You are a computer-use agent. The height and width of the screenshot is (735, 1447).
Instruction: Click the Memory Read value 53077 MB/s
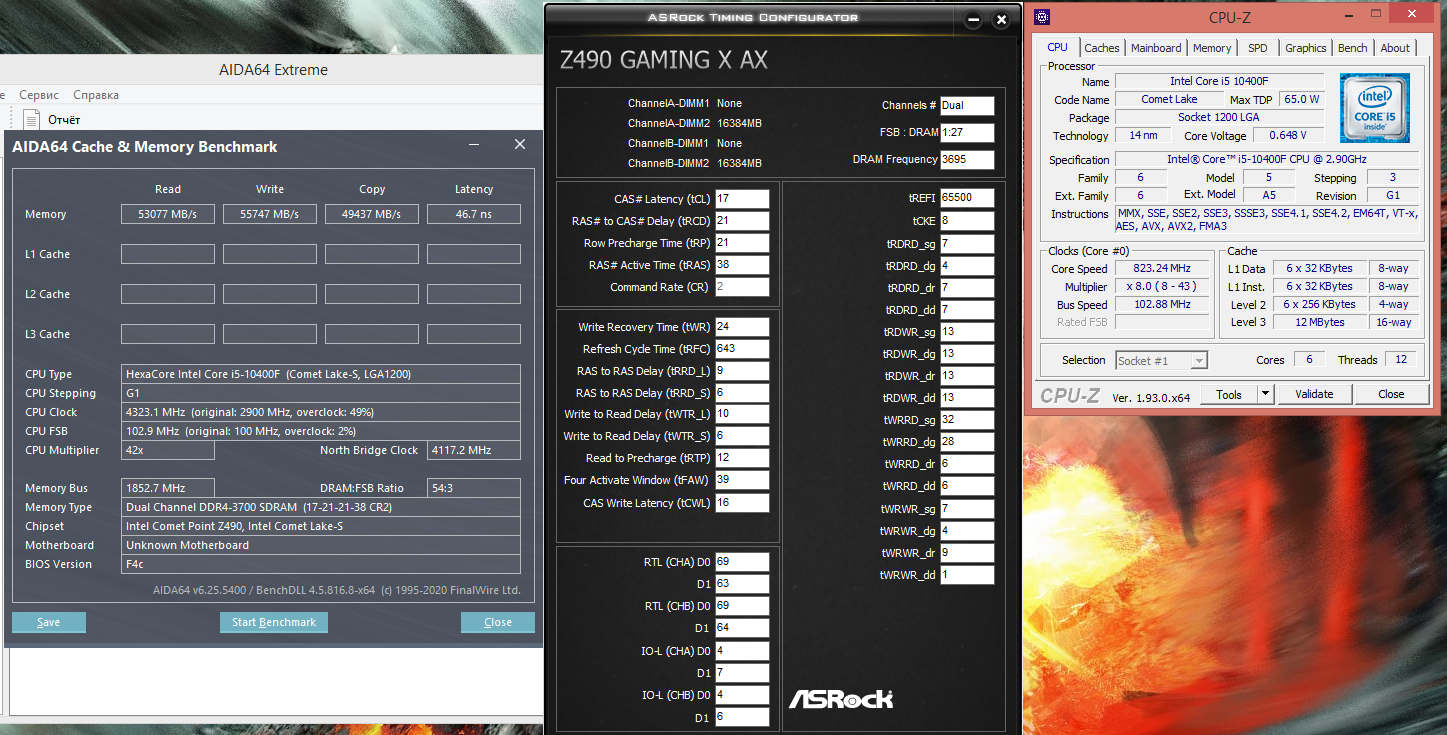click(168, 214)
